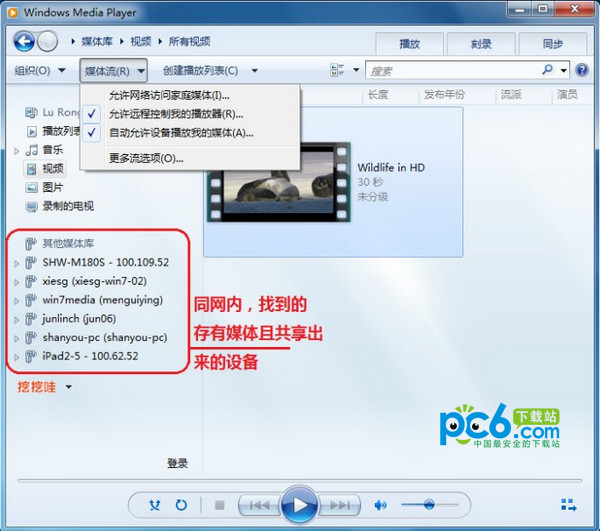Click the iPad2-5 device icon

tap(31, 356)
